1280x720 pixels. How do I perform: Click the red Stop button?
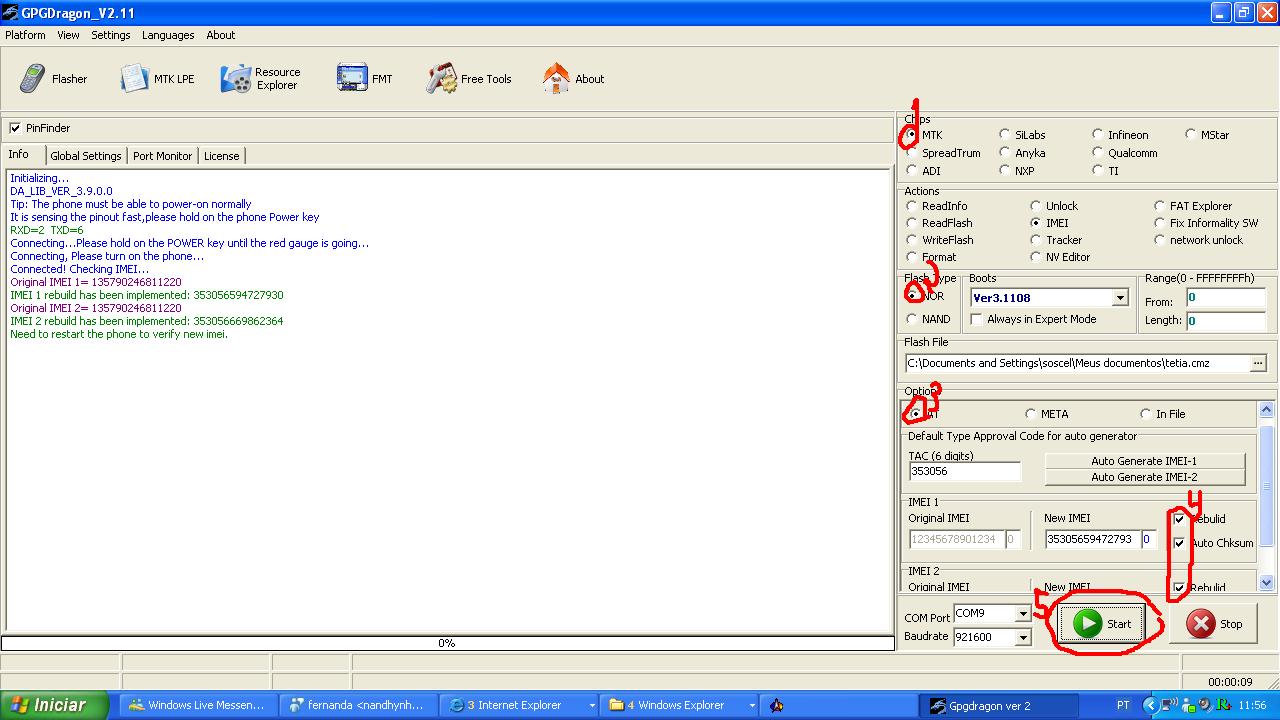1215,623
